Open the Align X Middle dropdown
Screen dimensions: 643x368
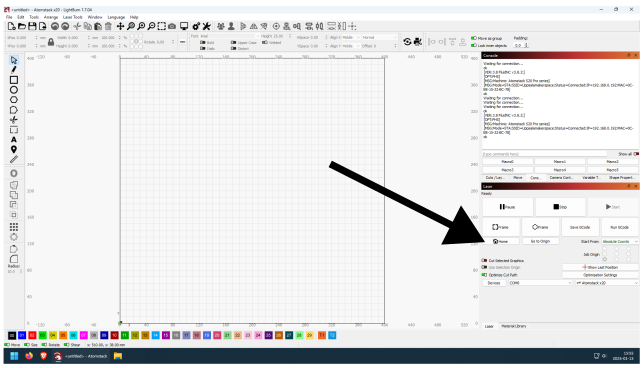(351, 37)
